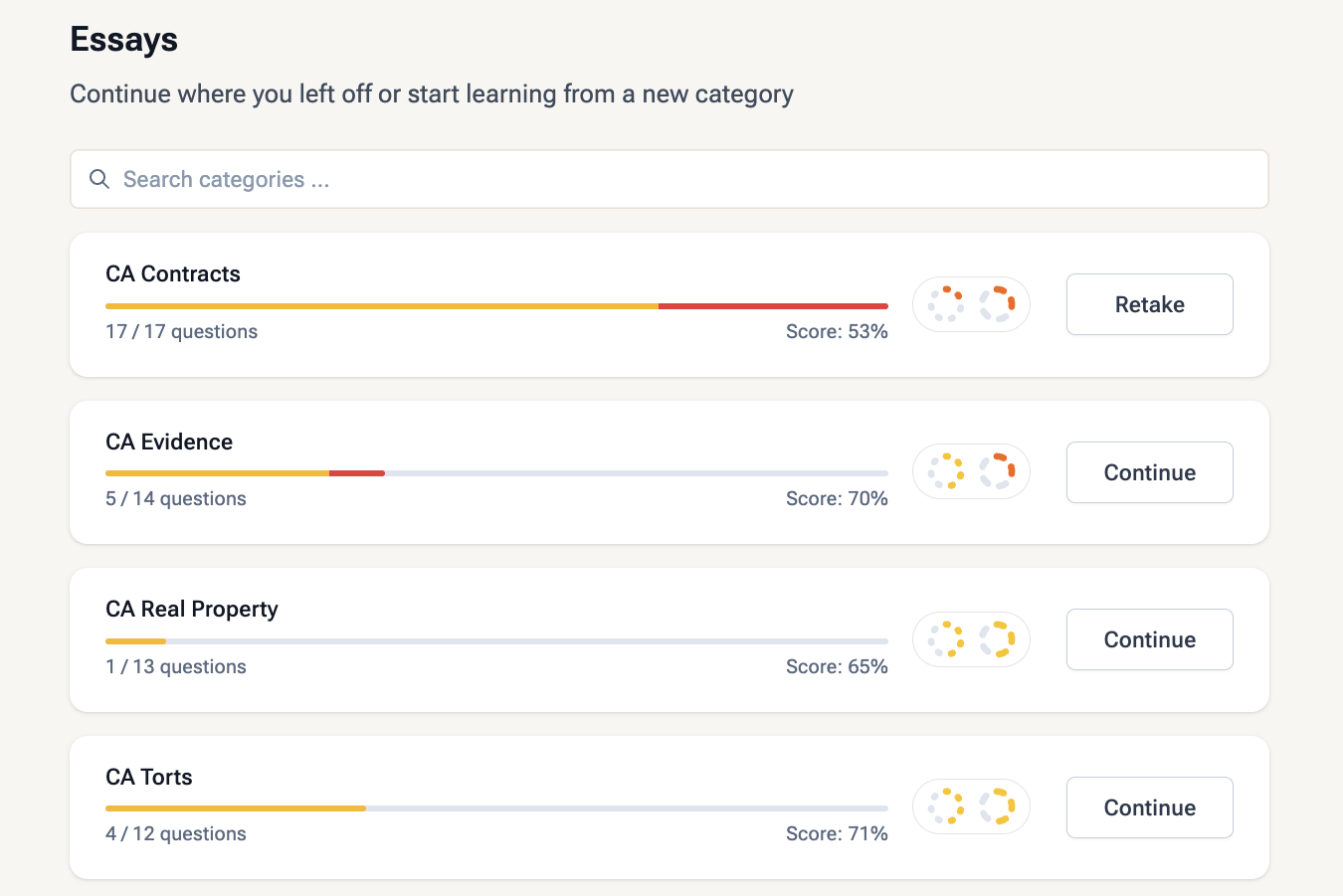The height and width of the screenshot is (896, 1343).
Task: Continue the CA Real Property essays
Action: pyautogui.click(x=1149, y=639)
